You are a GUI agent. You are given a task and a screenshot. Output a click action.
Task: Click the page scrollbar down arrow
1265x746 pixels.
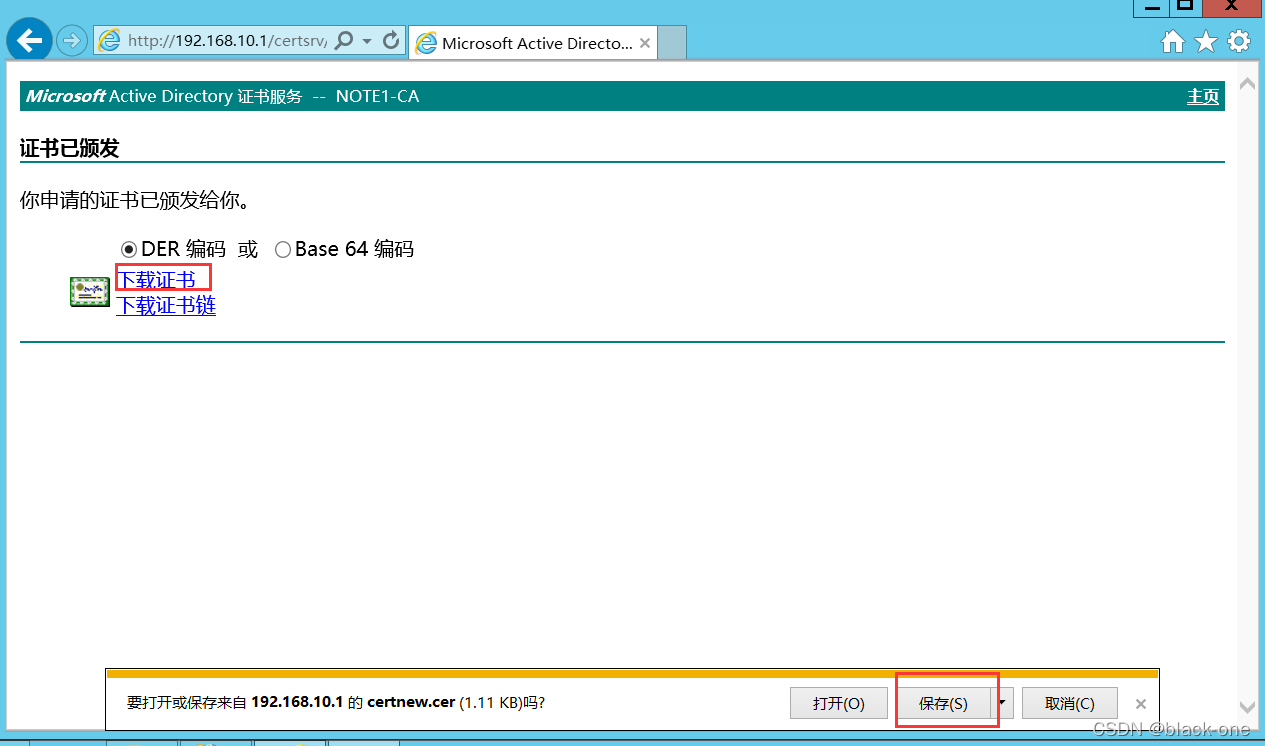[1247, 707]
